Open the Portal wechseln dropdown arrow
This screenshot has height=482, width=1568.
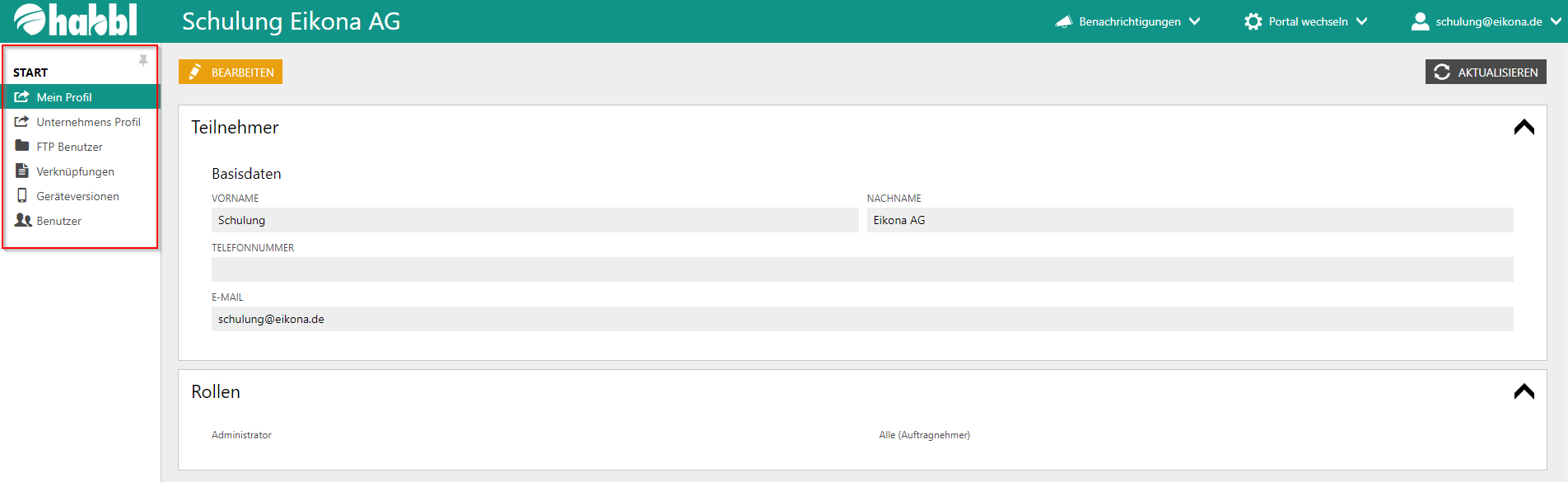pos(1361,21)
